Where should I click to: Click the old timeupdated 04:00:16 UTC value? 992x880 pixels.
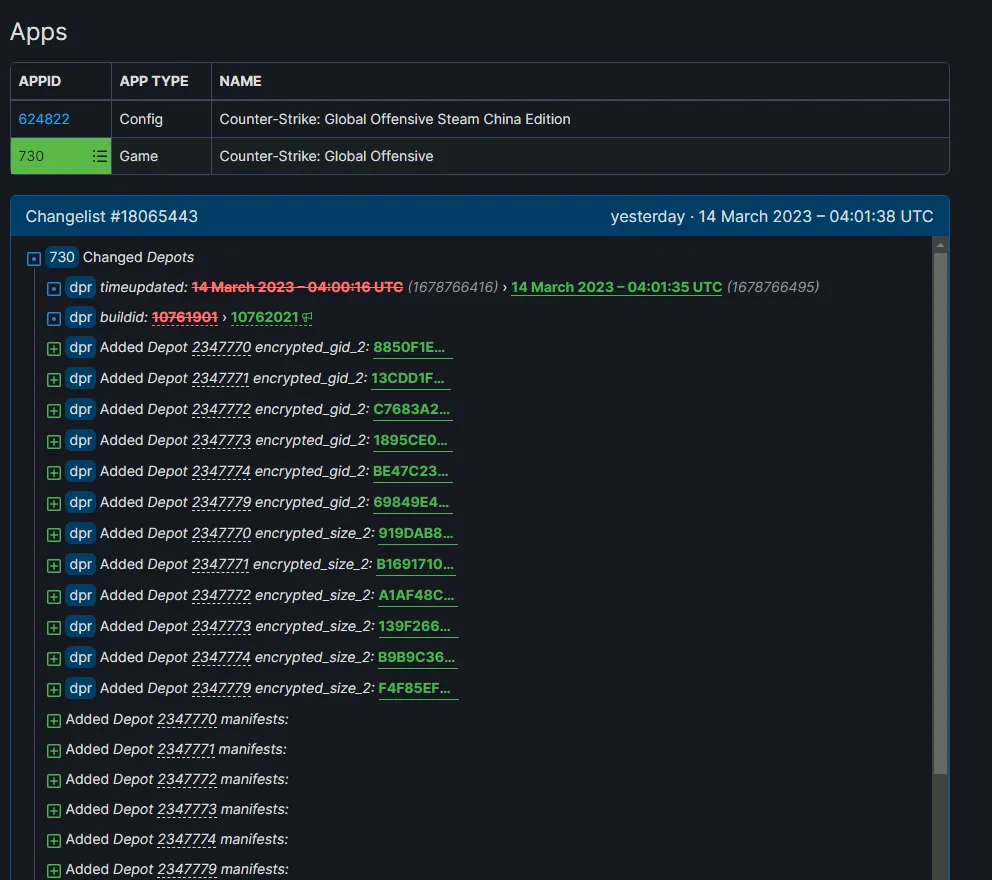point(297,287)
